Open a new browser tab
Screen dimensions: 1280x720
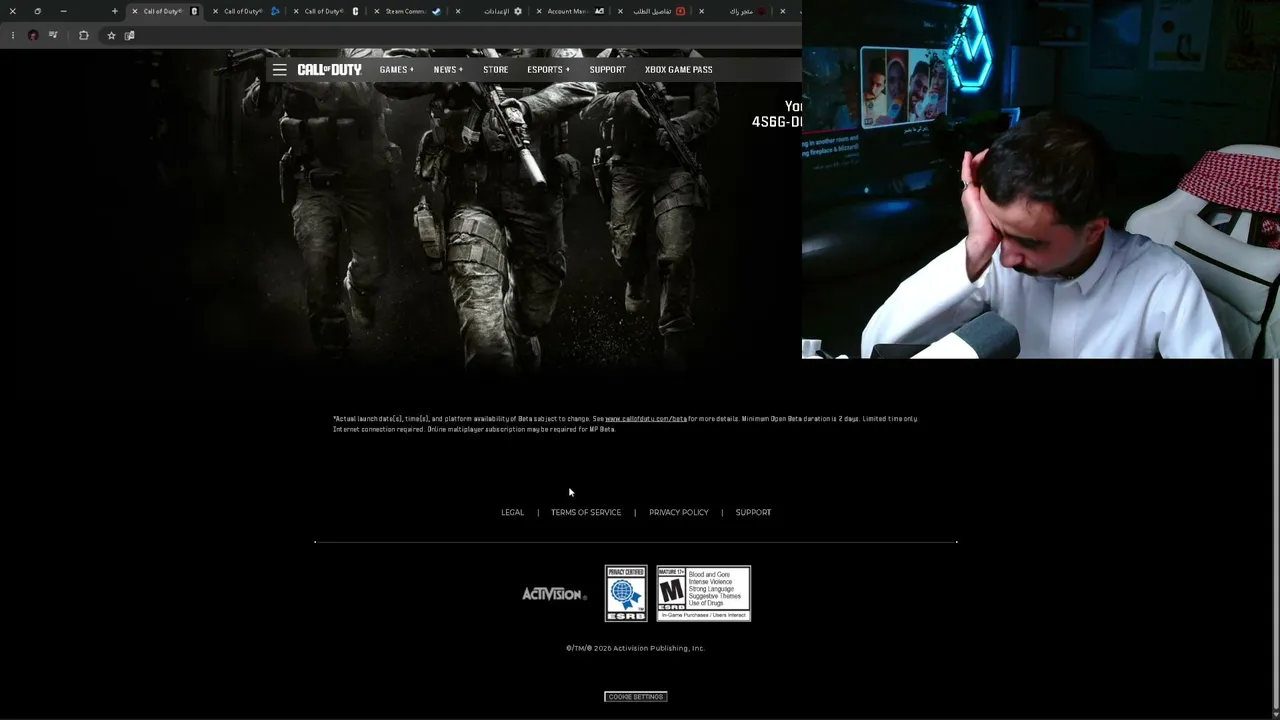tap(115, 11)
